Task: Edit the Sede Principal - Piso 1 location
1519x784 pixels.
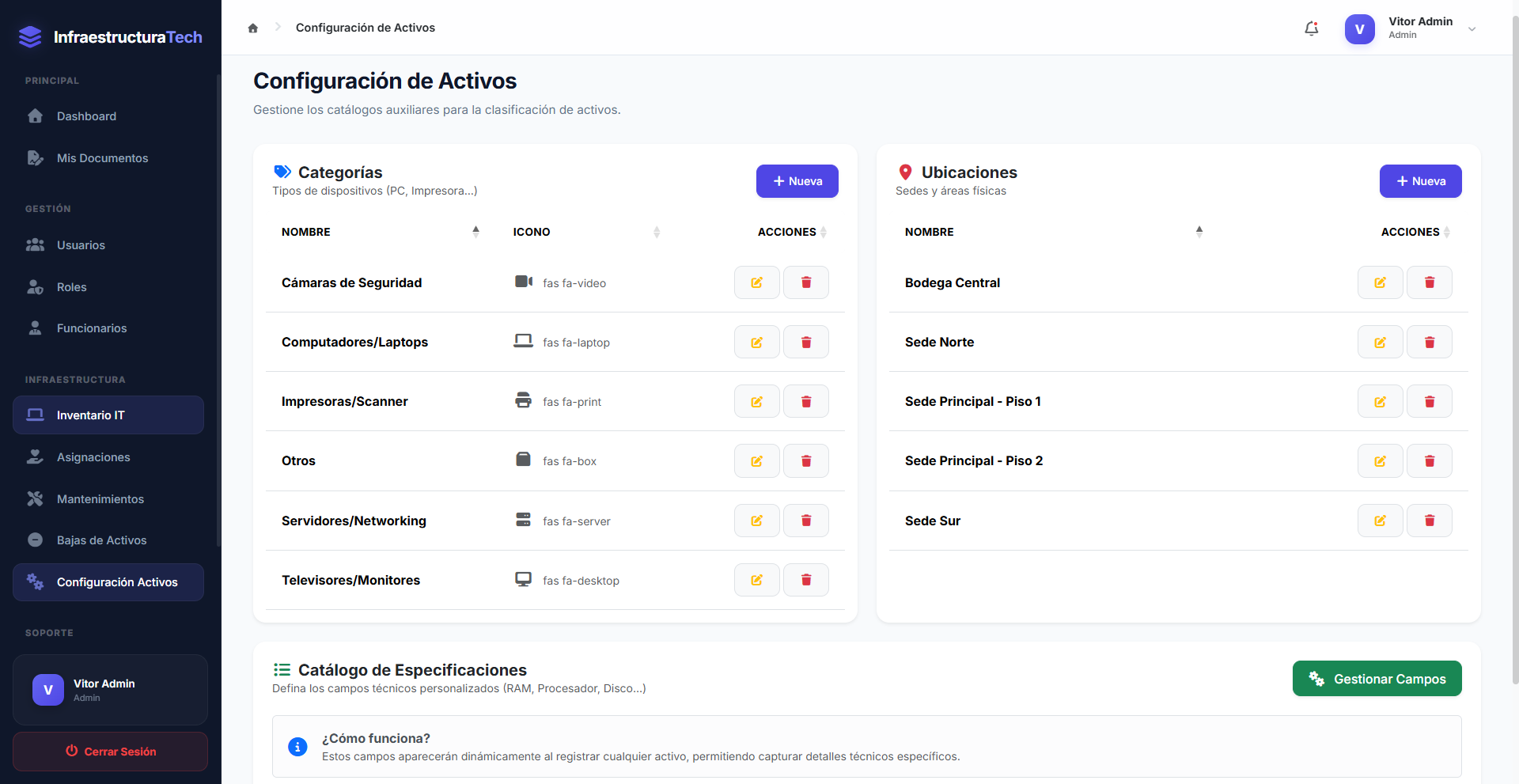Action: [x=1381, y=401]
